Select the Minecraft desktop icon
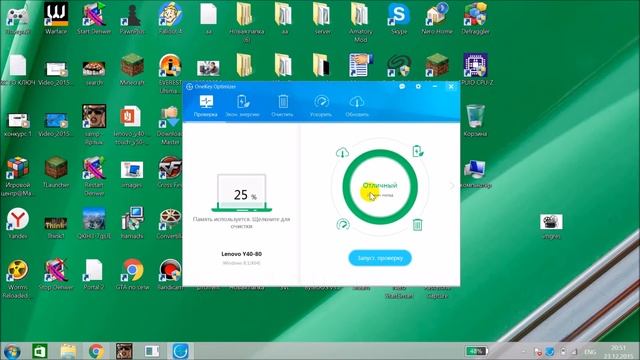Image resolution: width=640 pixels, height=360 pixels. (x=132, y=69)
